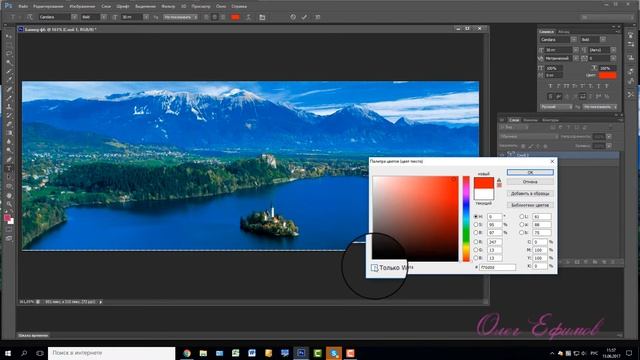The width and height of the screenshot is (640, 360).
Task: Enable the Только Web checkbox
Action: (x=374, y=268)
